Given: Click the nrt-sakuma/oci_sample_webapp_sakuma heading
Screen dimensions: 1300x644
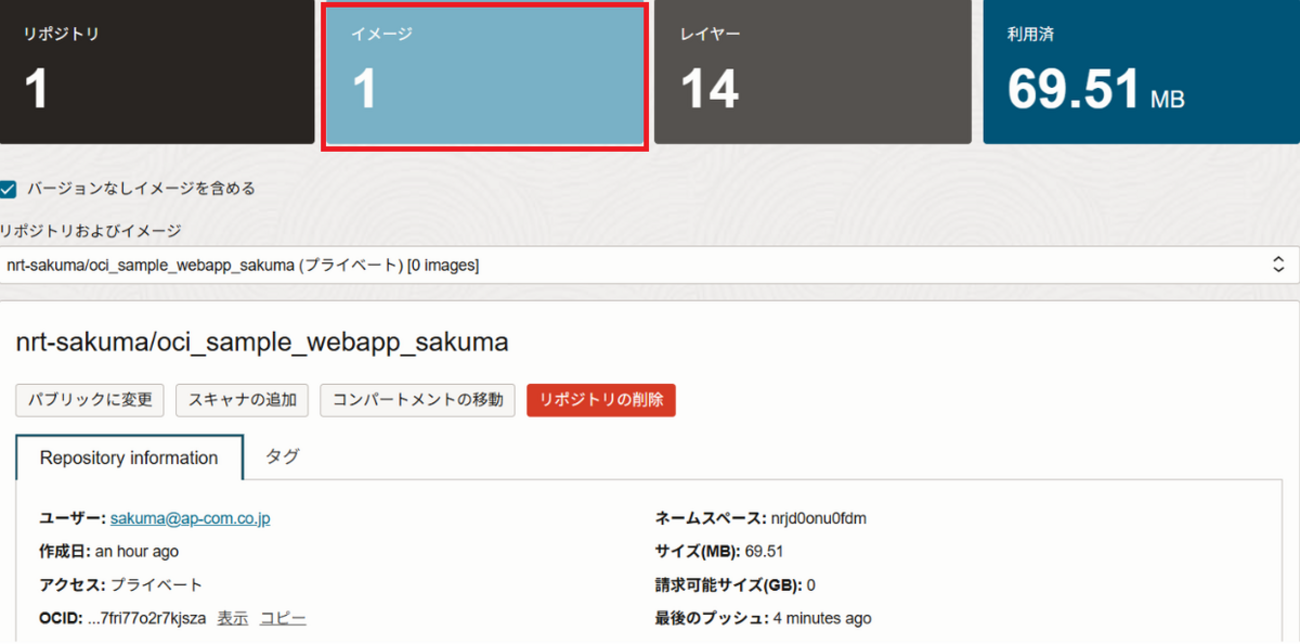Looking at the screenshot, I should pyautogui.click(x=262, y=342).
